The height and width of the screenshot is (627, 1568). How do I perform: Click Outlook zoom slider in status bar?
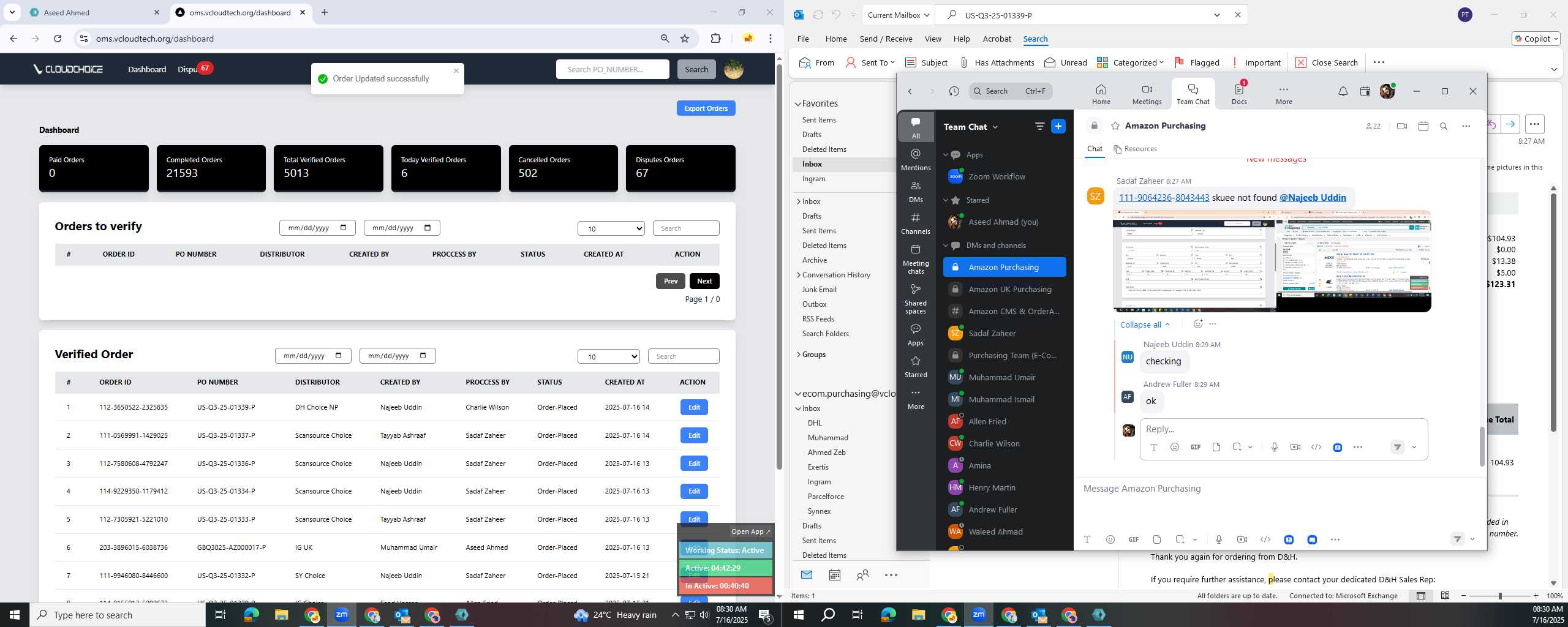click(1499, 596)
